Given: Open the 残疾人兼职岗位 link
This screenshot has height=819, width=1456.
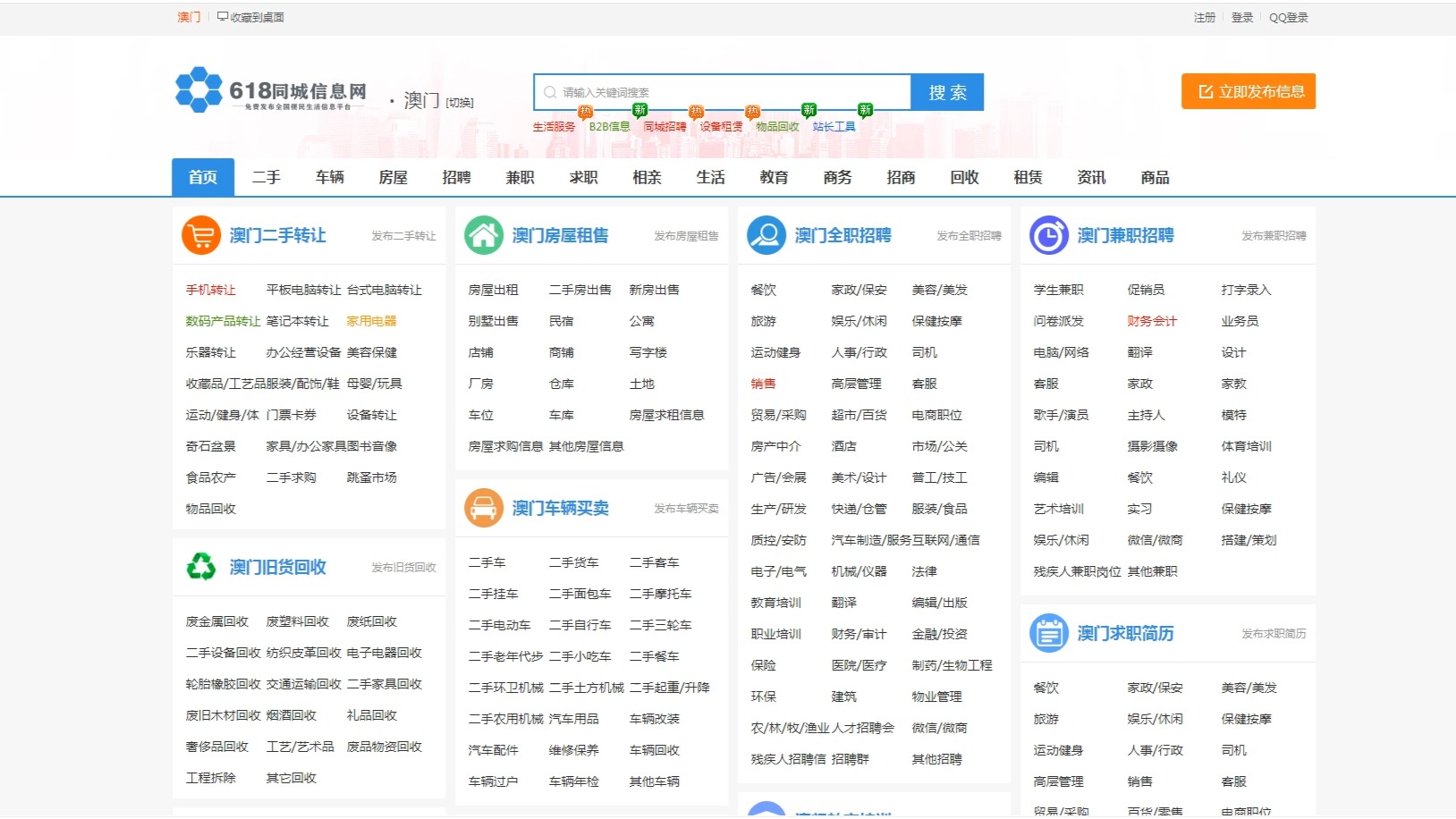Looking at the screenshot, I should [x=1078, y=571].
